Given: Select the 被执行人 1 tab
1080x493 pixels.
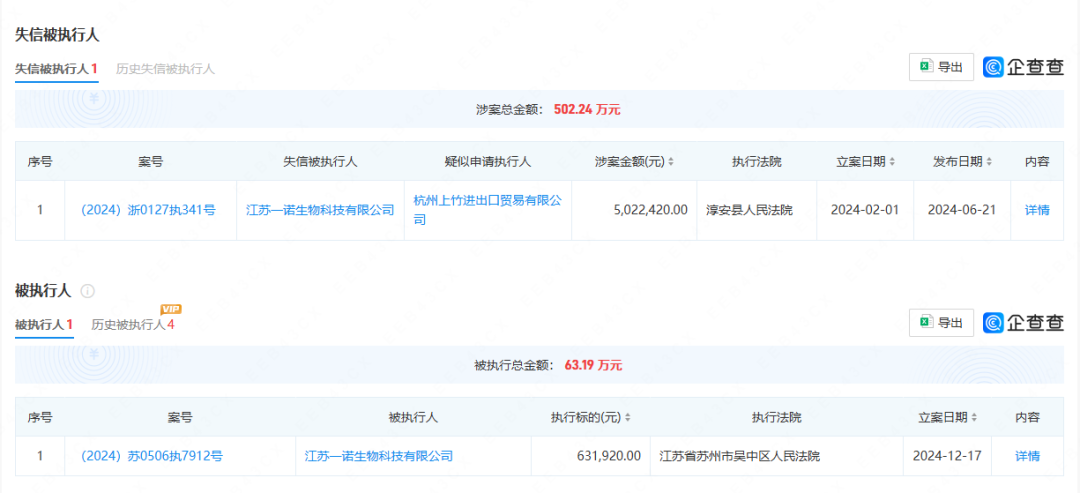Looking at the screenshot, I should (44, 324).
